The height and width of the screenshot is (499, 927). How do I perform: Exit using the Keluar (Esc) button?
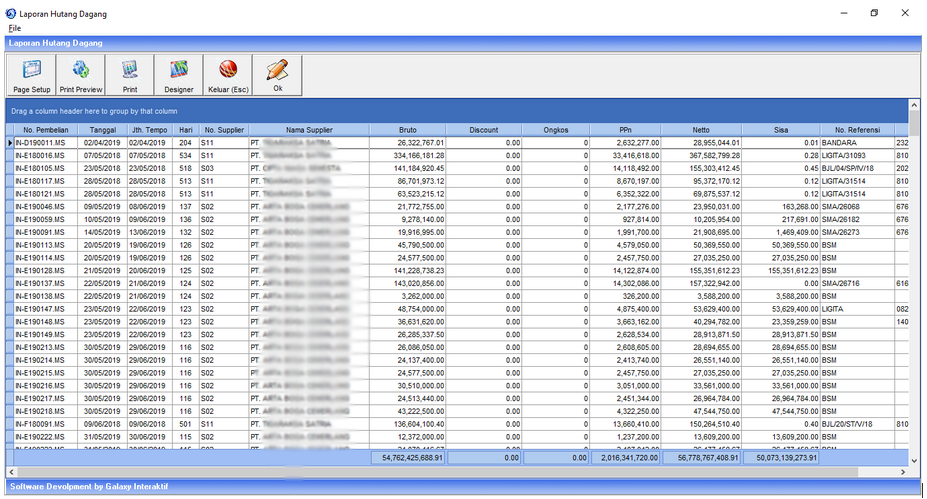coord(228,76)
